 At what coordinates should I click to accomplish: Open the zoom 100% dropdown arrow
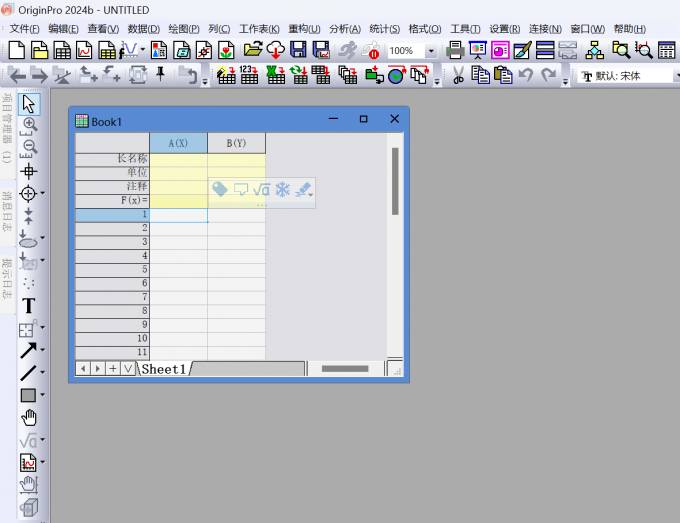[x=431, y=51]
